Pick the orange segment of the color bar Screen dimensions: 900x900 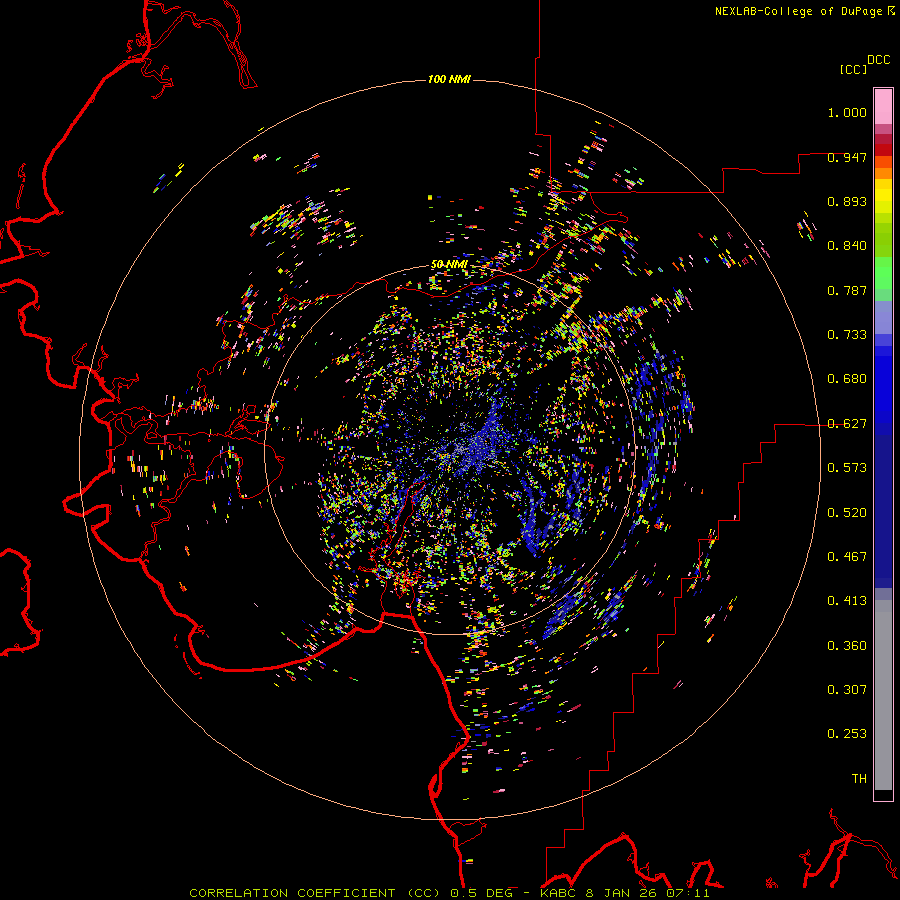883,173
